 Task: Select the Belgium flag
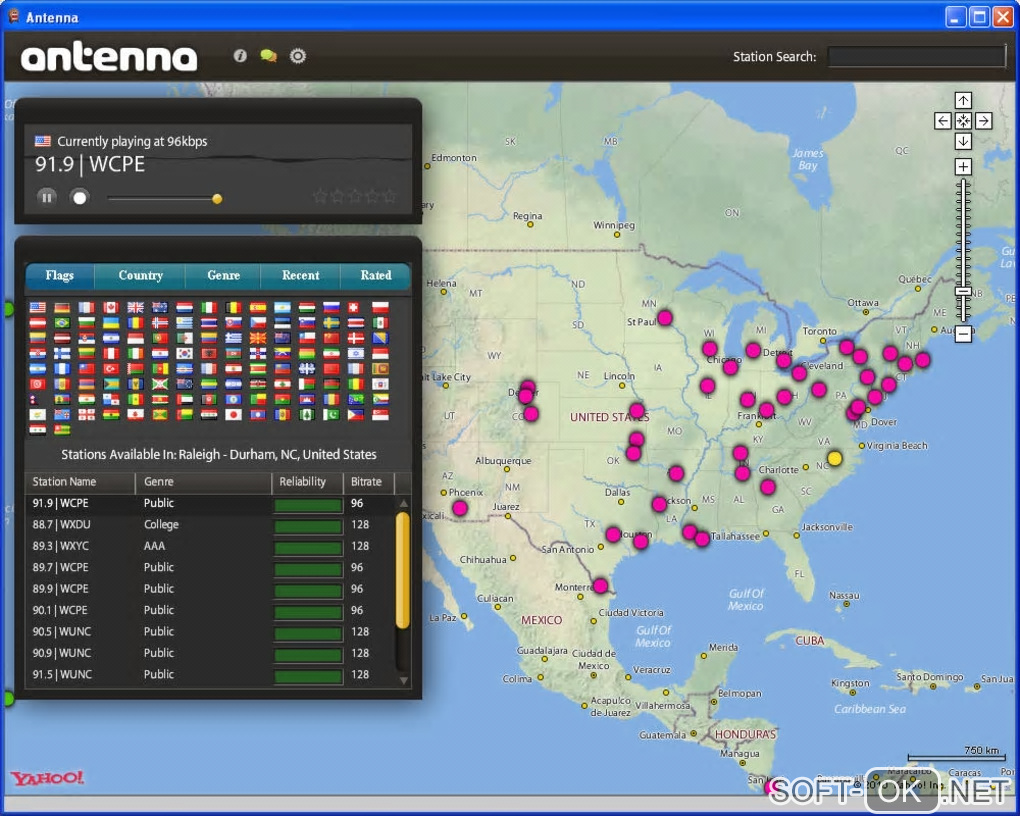[x=234, y=308]
